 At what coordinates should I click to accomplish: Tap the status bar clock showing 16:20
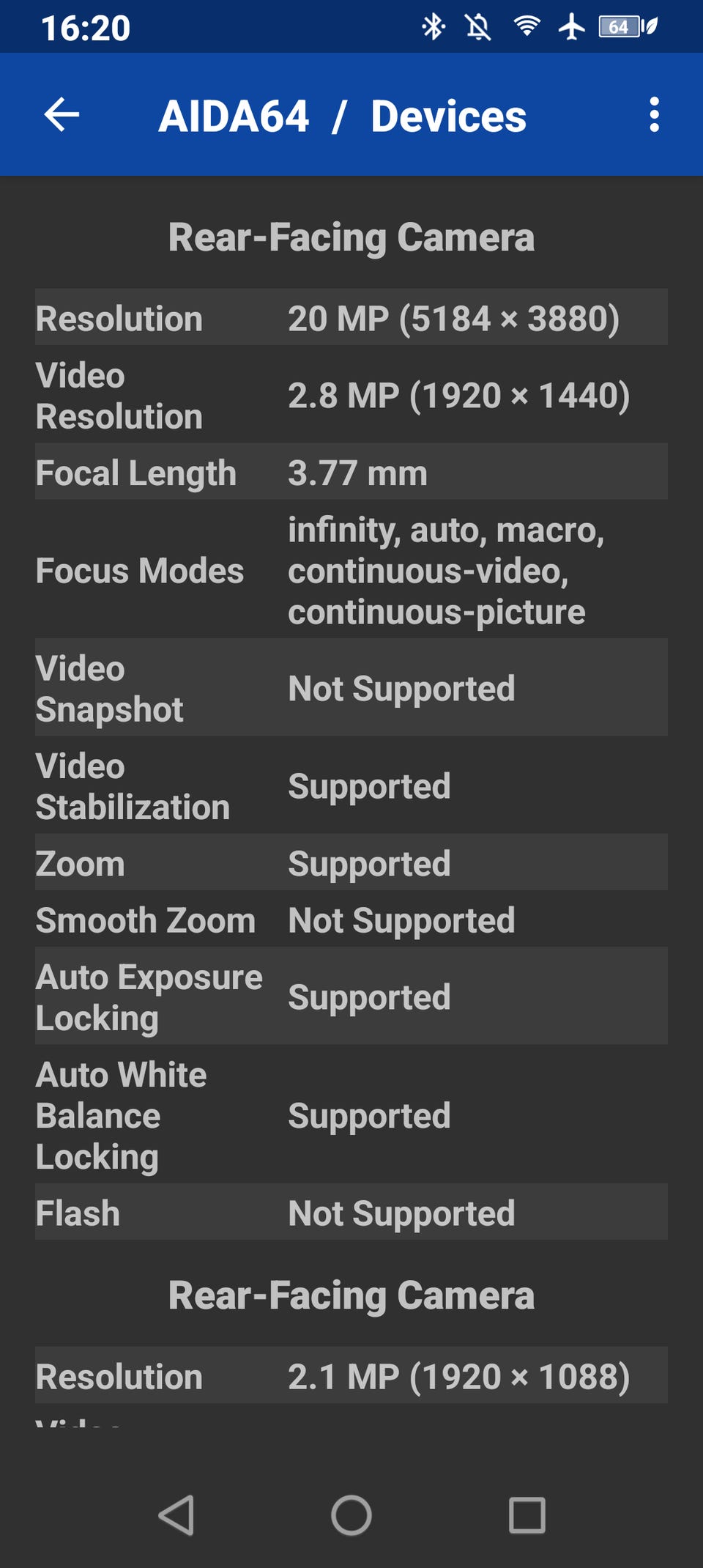[86, 28]
